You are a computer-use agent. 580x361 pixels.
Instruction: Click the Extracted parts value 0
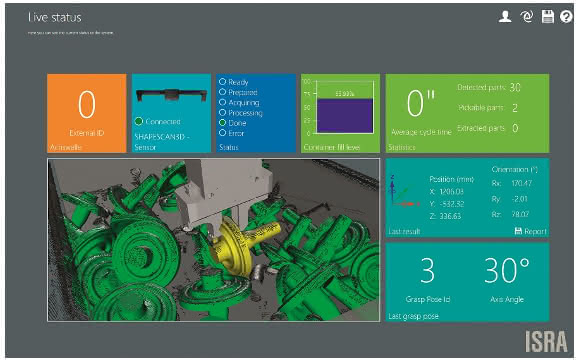(x=515, y=128)
